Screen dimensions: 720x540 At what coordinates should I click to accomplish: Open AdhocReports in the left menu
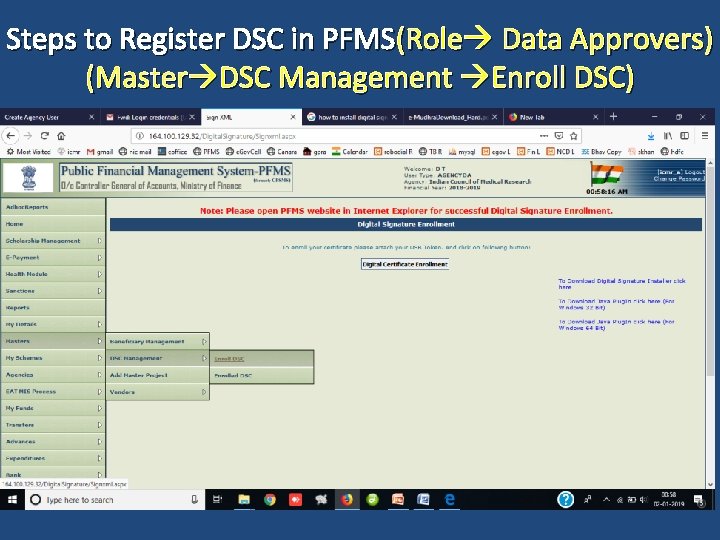[x=53, y=207]
